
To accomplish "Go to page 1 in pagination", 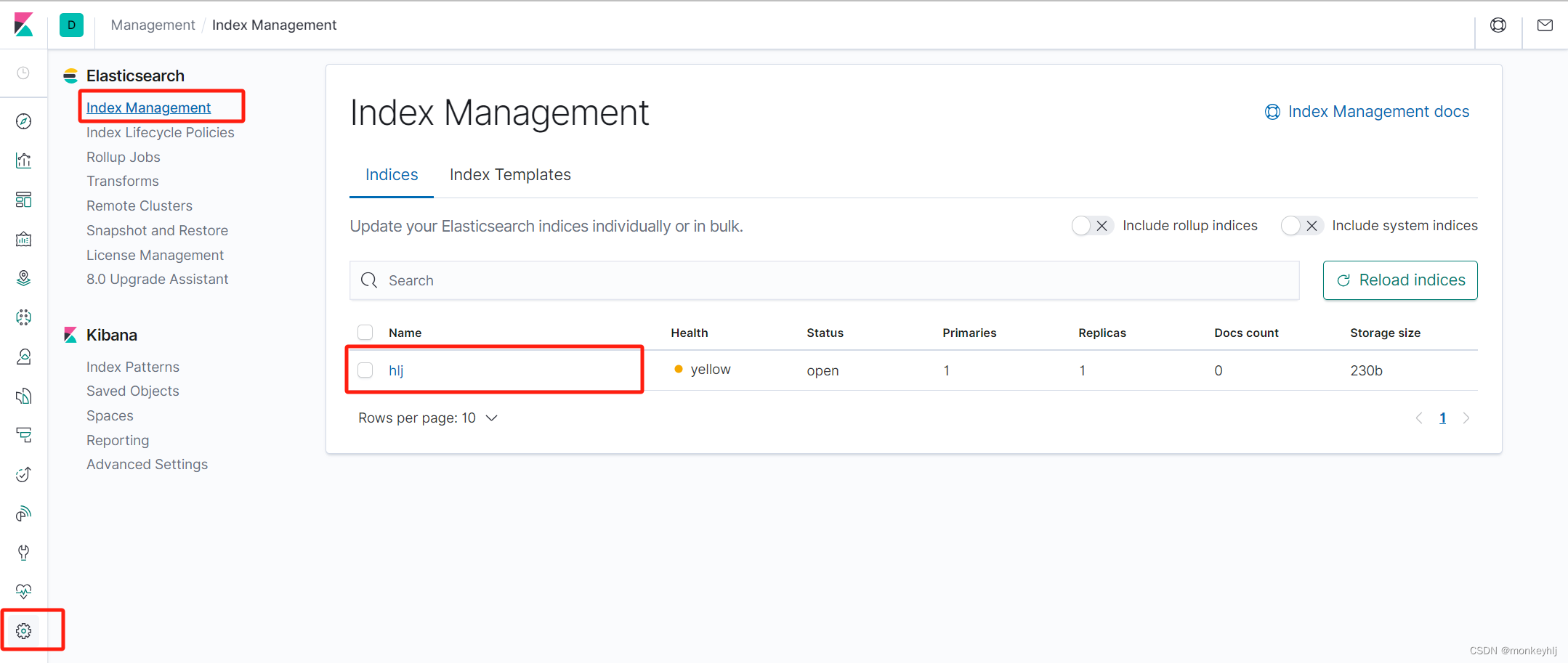I will click(x=1442, y=418).
